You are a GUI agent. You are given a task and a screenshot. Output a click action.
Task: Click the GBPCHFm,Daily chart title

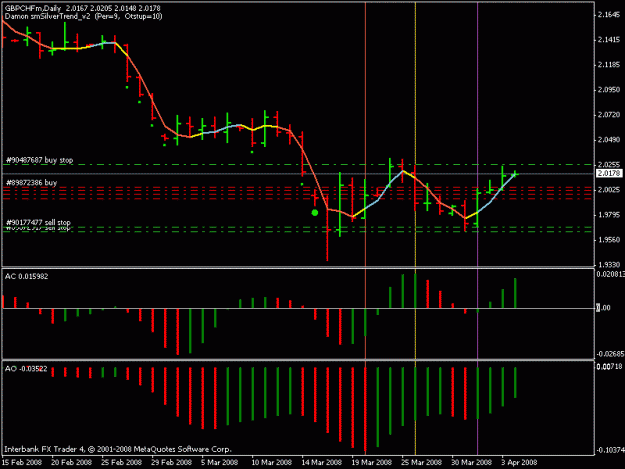33,8
